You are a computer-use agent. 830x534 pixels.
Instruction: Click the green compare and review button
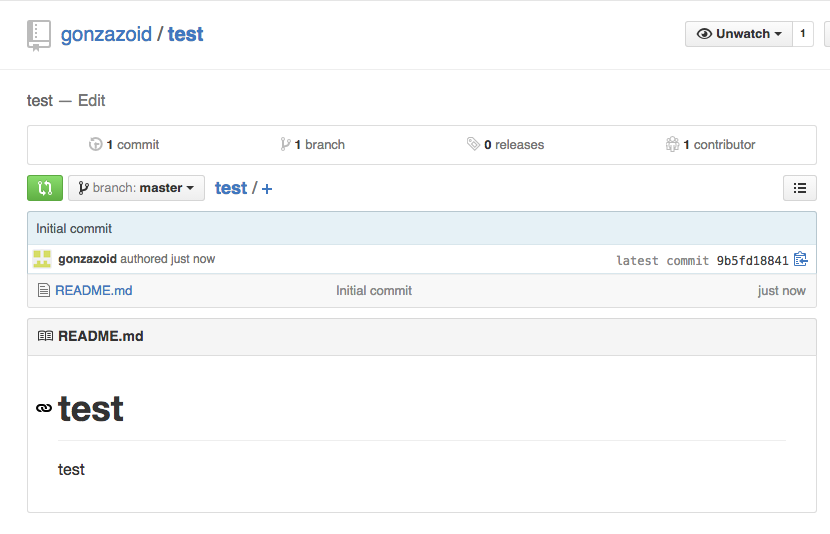pos(45,188)
